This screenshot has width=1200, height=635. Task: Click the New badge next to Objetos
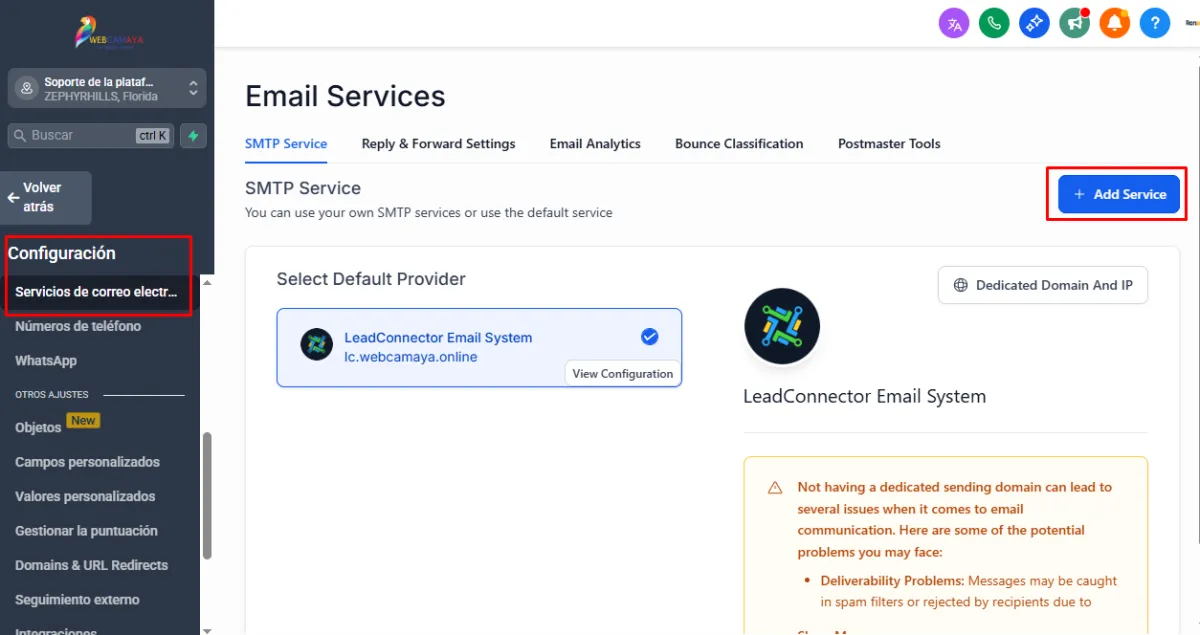pos(83,421)
